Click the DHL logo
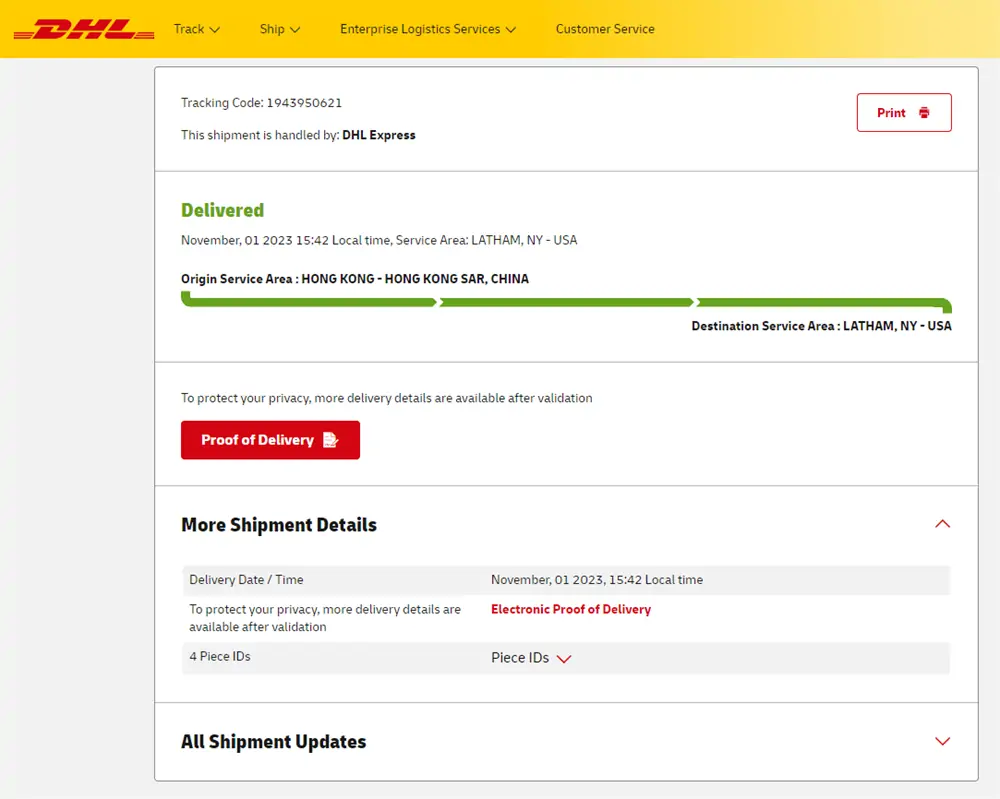The height and width of the screenshot is (799, 1000). (x=84, y=29)
